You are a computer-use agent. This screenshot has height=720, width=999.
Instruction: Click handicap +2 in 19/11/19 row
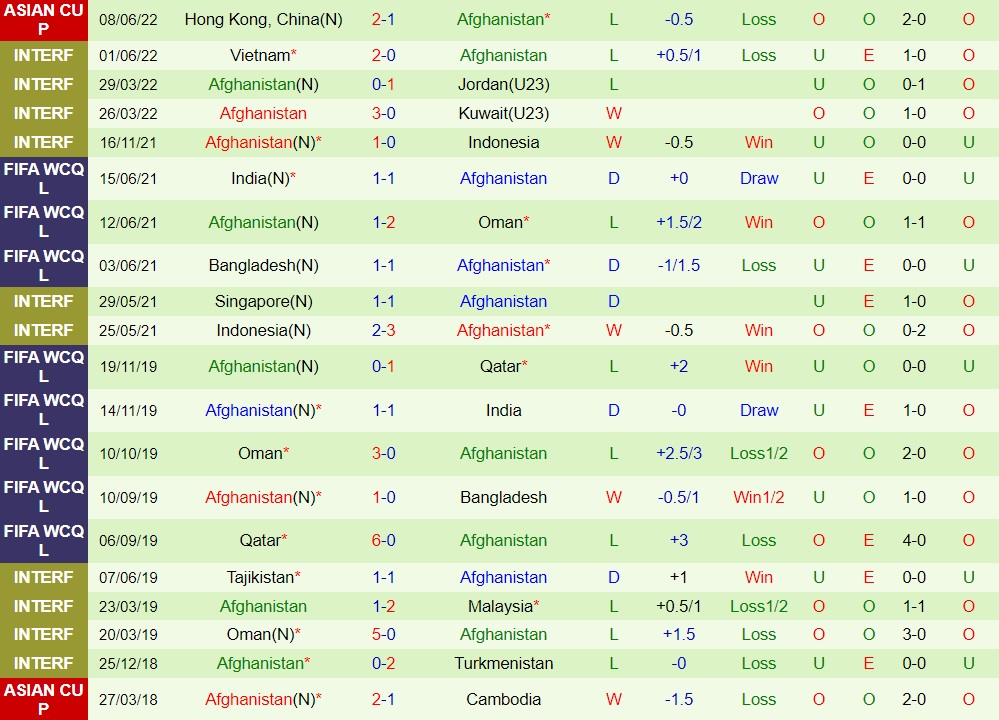[679, 366]
